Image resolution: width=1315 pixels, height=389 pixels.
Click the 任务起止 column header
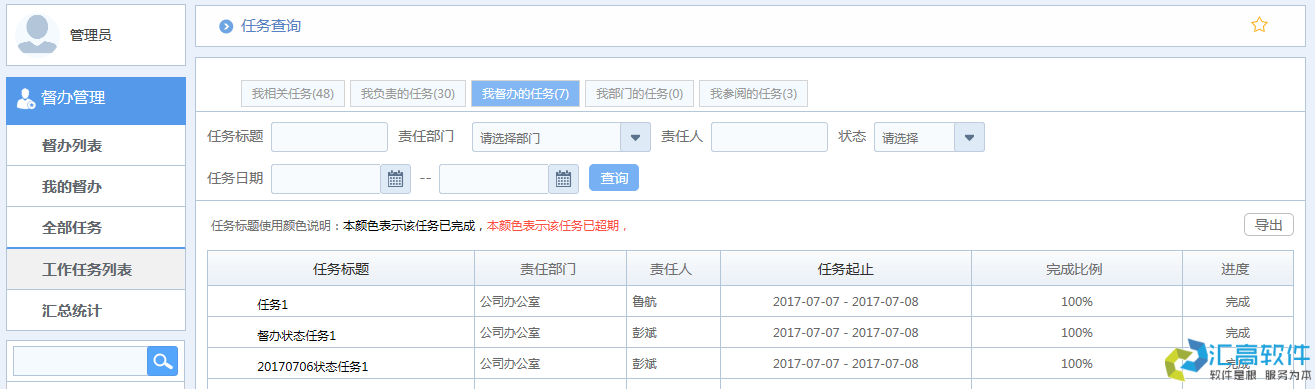[845, 269]
